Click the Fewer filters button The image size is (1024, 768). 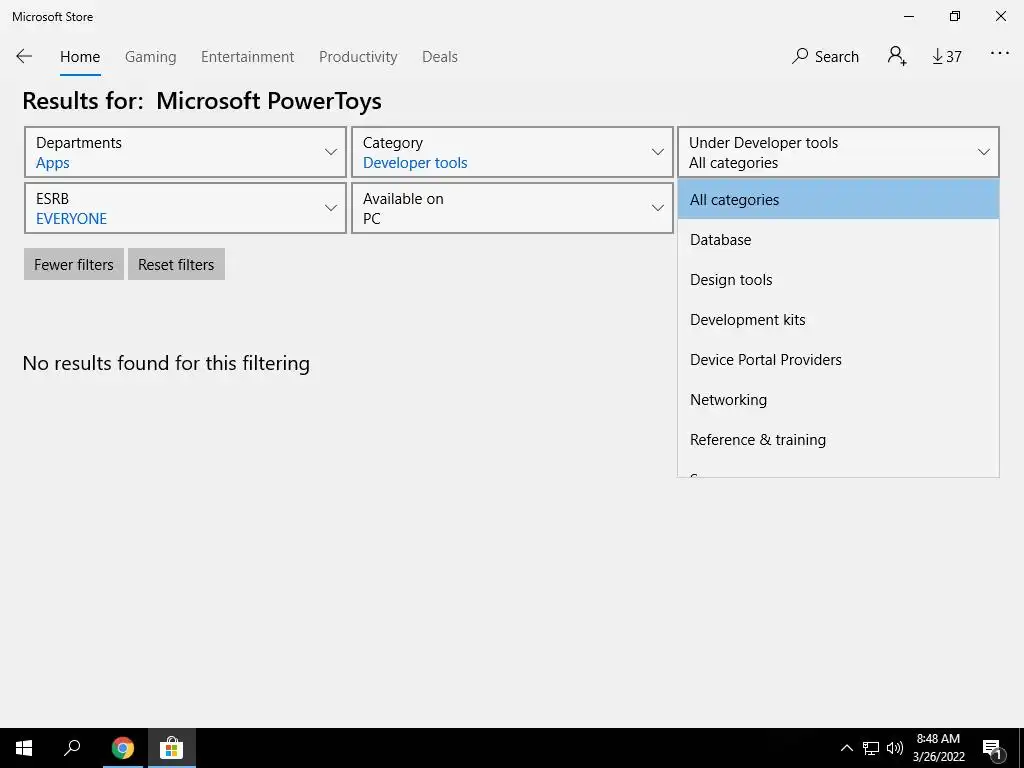pyautogui.click(x=74, y=264)
